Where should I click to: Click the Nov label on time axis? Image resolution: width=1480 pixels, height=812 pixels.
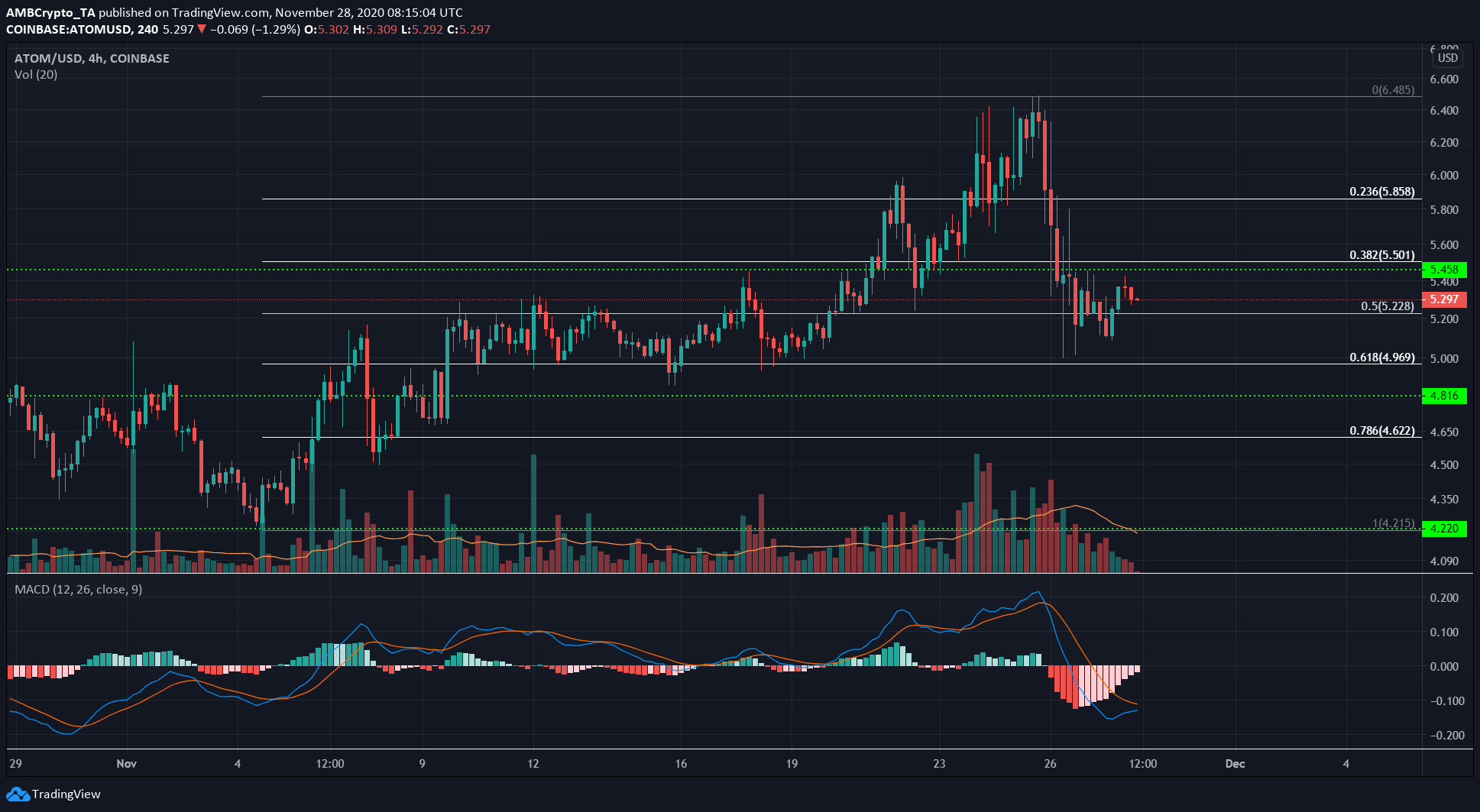point(127,764)
